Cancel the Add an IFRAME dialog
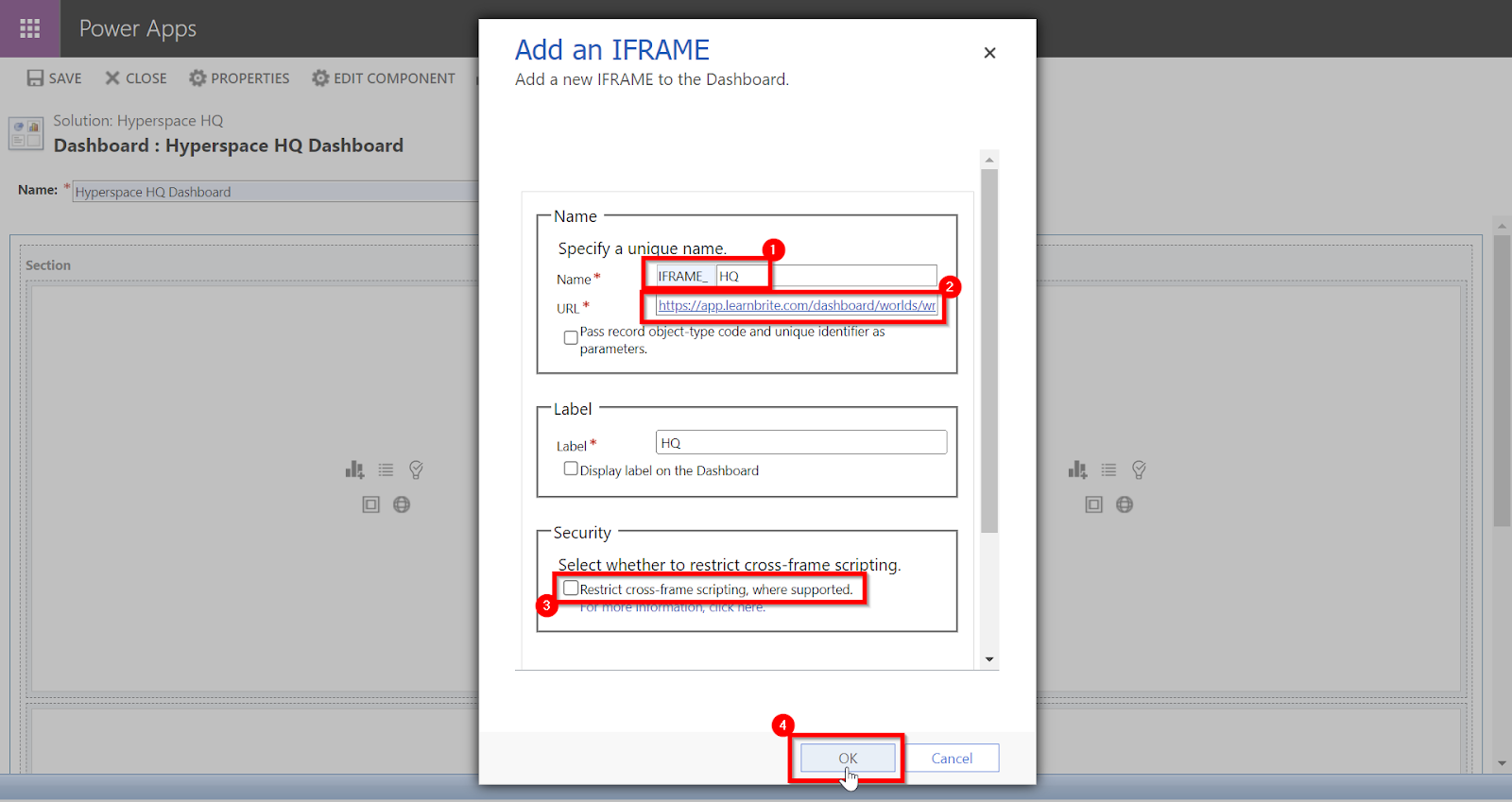 [x=952, y=758]
